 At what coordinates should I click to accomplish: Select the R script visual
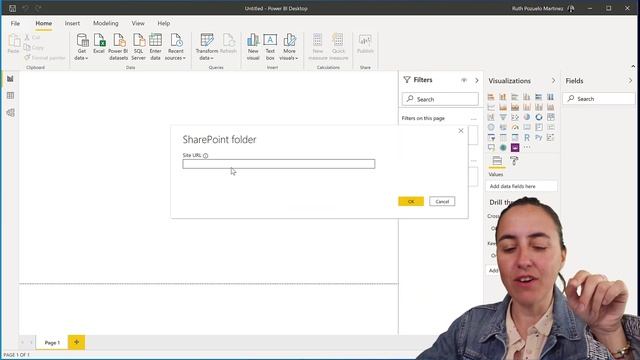point(527,138)
